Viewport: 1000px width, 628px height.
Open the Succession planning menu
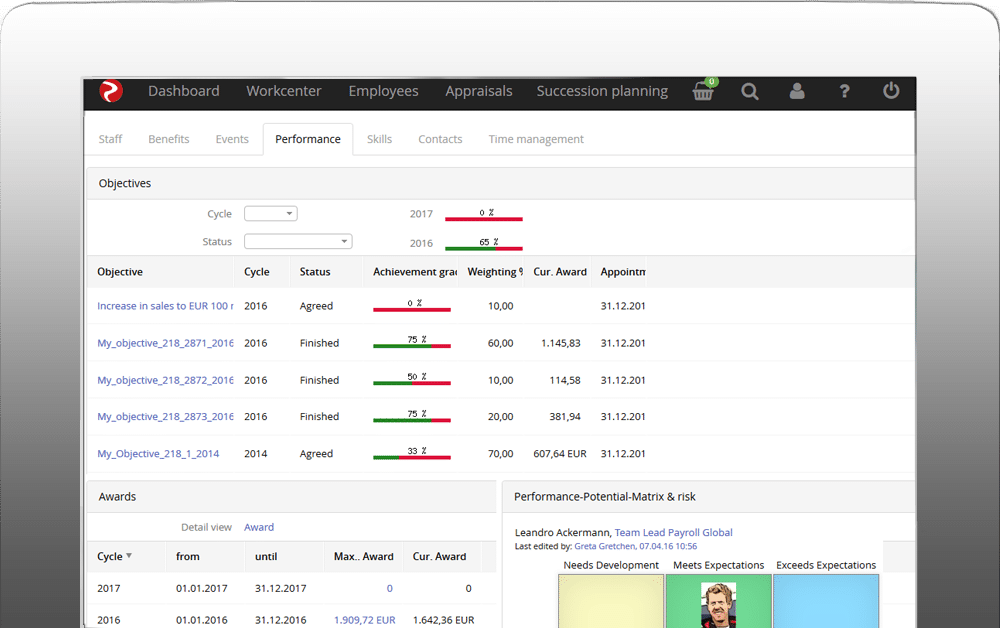click(602, 91)
